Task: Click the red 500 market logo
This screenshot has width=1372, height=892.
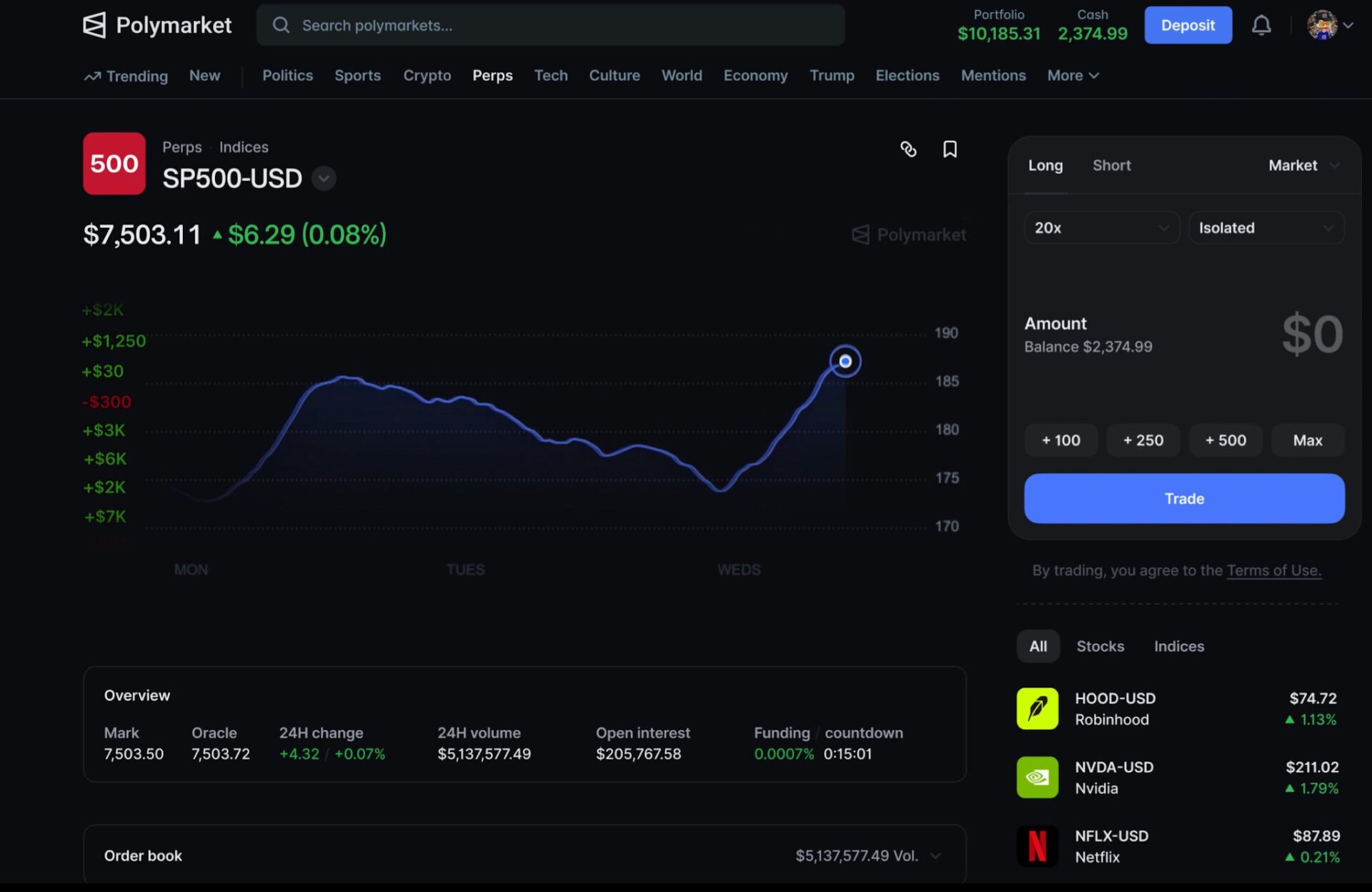Action: (x=114, y=164)
